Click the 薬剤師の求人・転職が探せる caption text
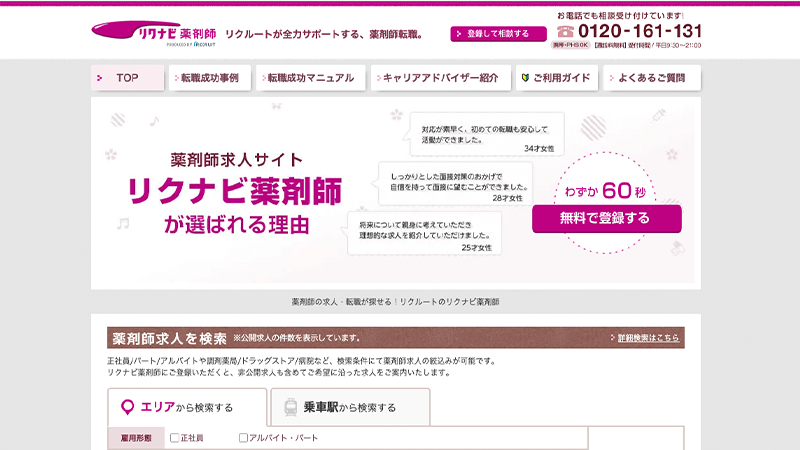Image resolution: width=800 pixels, height=450 pixels. [395, 302]
